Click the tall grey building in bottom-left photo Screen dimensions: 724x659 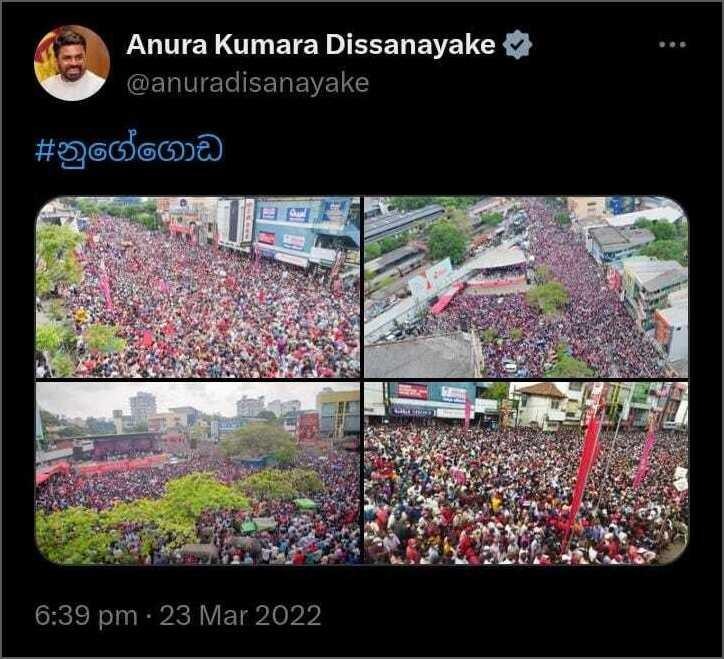(142, 407)
